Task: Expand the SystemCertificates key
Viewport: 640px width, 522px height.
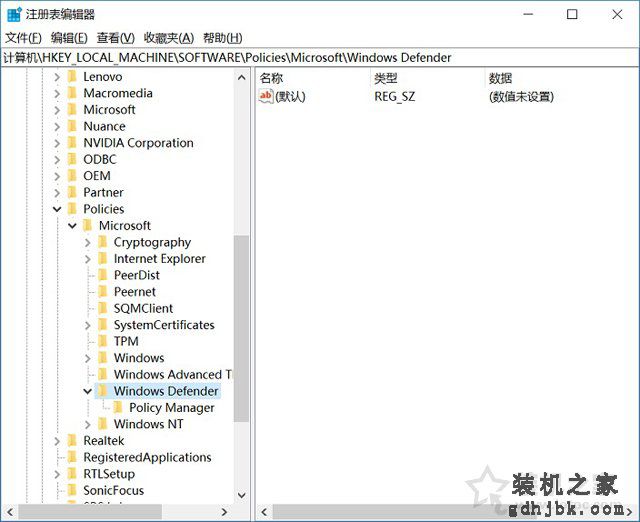Action: 87,325
